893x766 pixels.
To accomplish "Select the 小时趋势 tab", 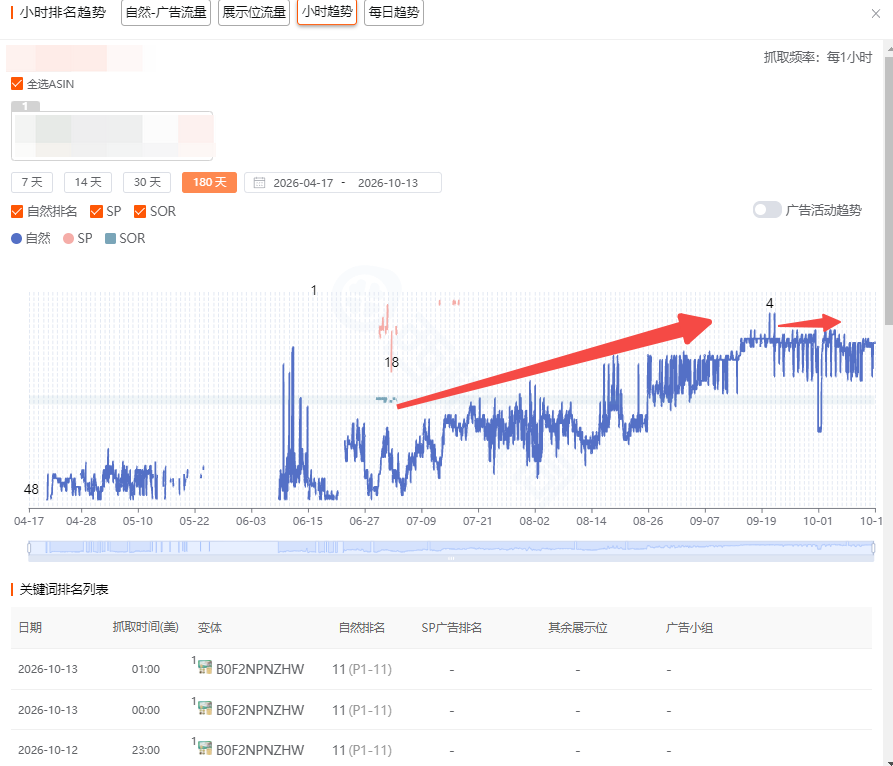I will point(327,12).
